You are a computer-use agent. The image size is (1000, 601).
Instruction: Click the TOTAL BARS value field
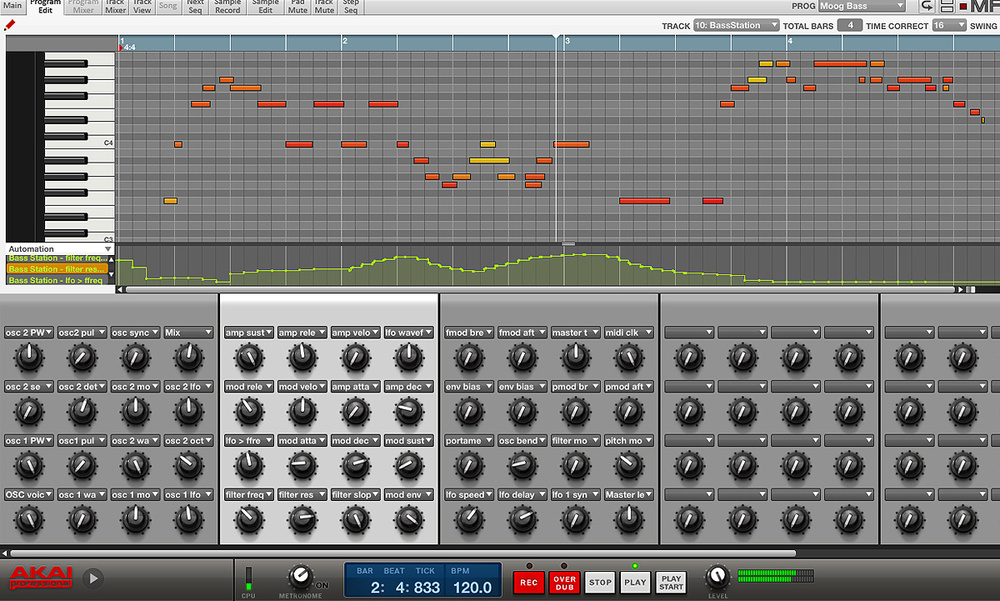[x=849, y=26]
